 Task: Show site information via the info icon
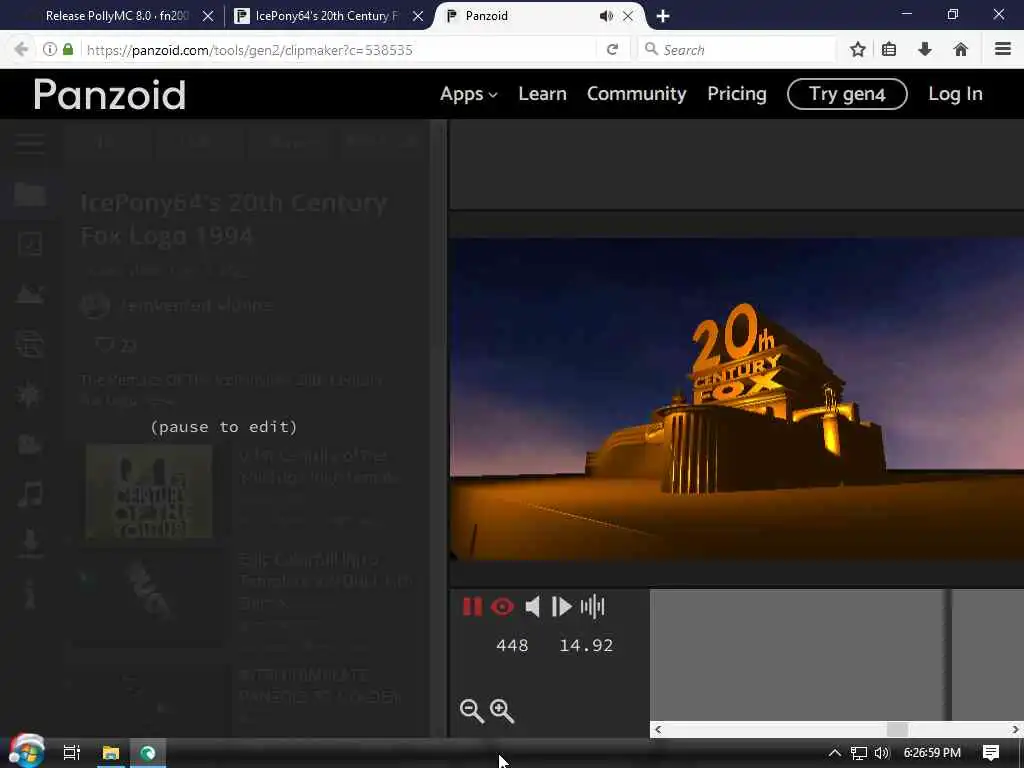50,50
